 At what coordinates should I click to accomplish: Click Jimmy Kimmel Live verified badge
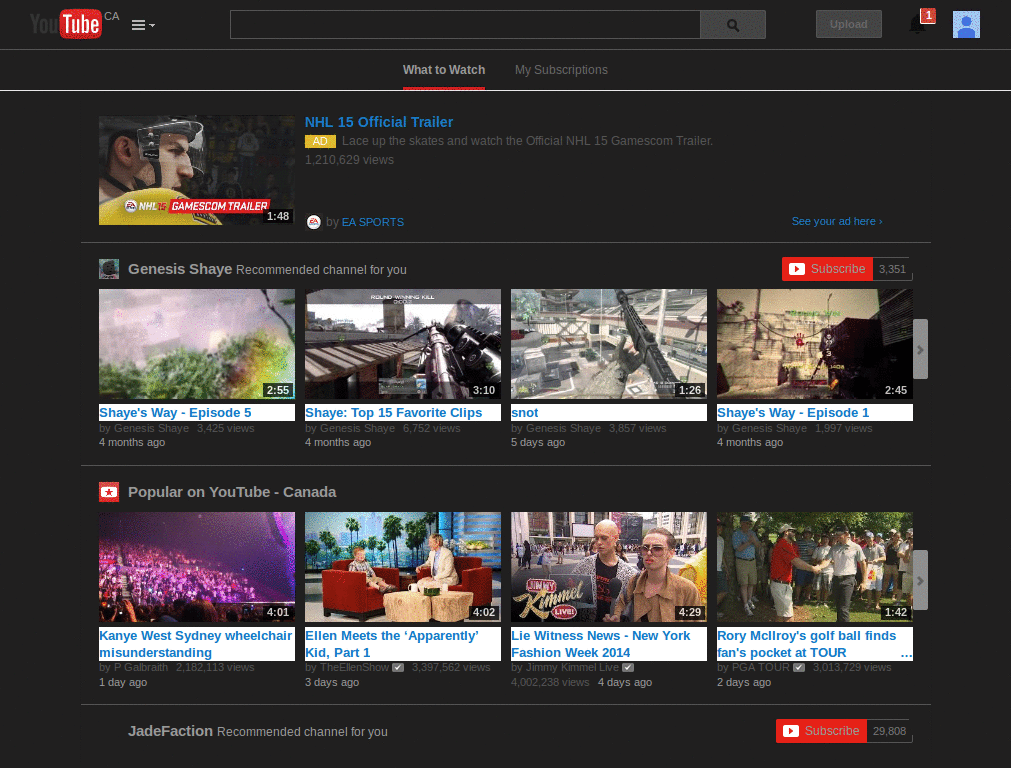click(x=628, y=667)
